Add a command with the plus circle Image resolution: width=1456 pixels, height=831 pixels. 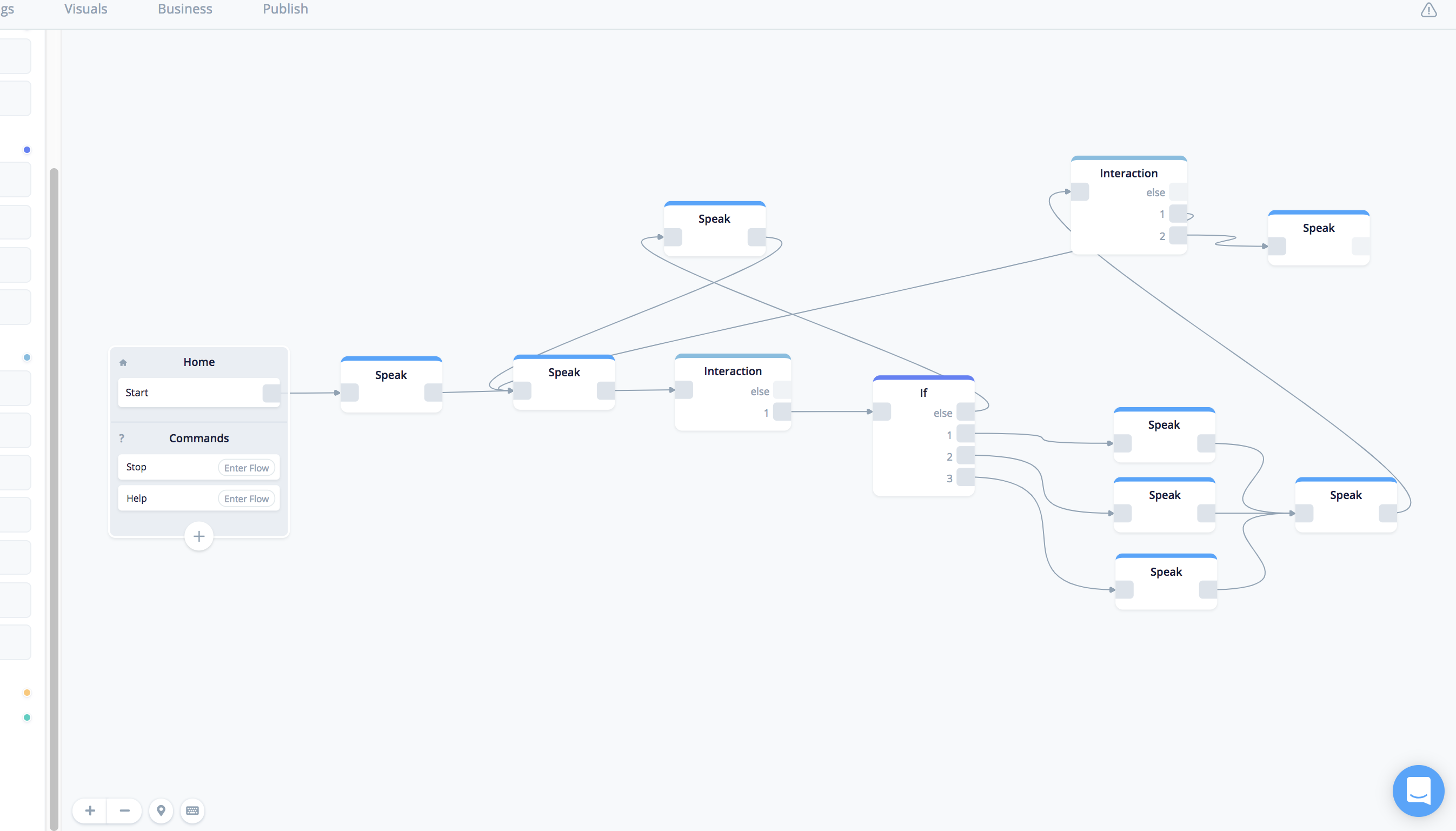click(x=198, y=536)
